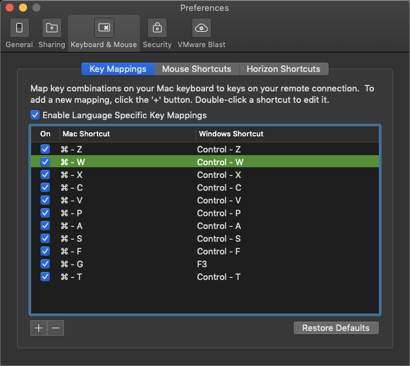The width and height of the screenshot is (410, 366).
Task: Select the Key Mappings tab
Action: (x=118, y=69)
